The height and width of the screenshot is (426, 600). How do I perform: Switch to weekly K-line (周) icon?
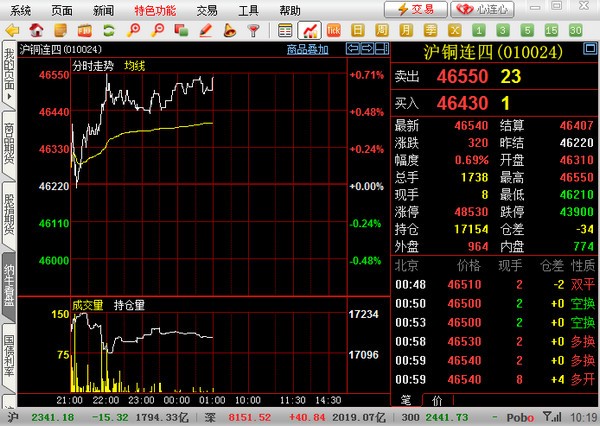point(382,30)
